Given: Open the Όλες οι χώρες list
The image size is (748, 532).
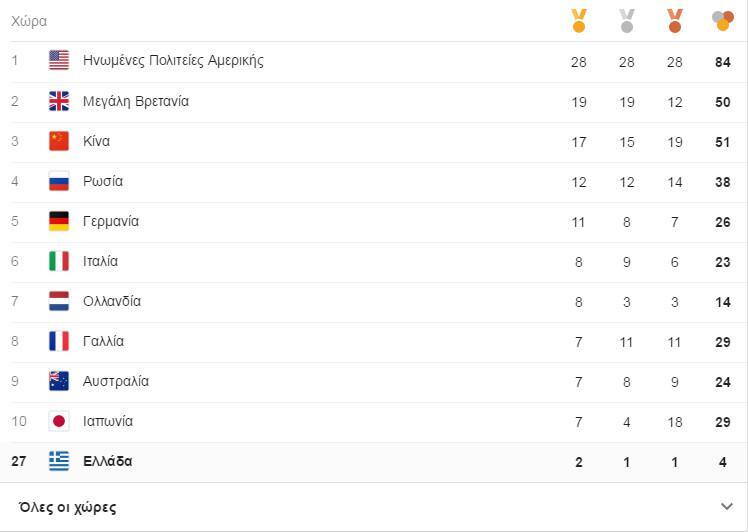Looking at the screenshot, I should point(68,507).
